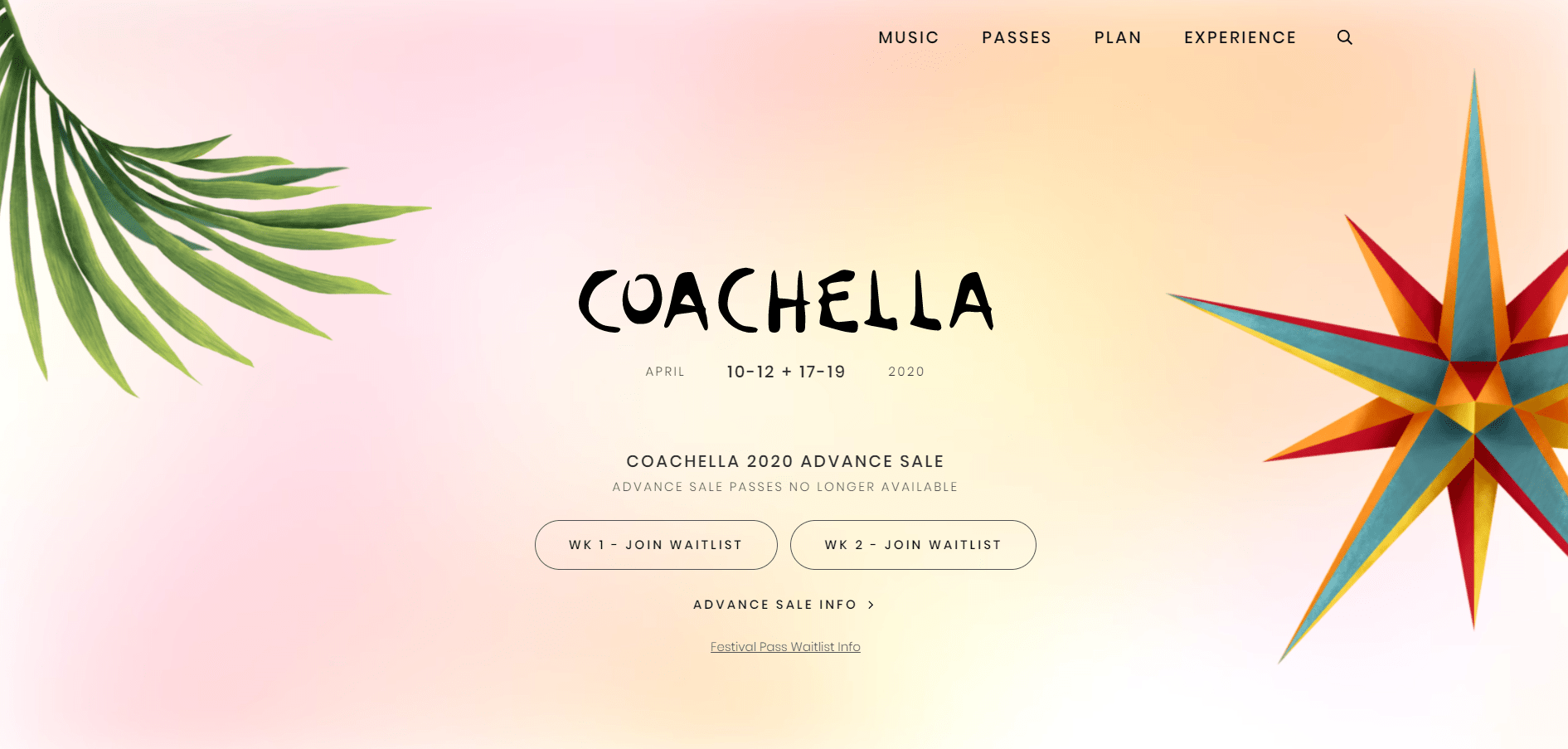Click the arrow next to ADVANCE SALE INFO
The height and width of the screenshot is (749, 1568).
click(x=871, y=605)
